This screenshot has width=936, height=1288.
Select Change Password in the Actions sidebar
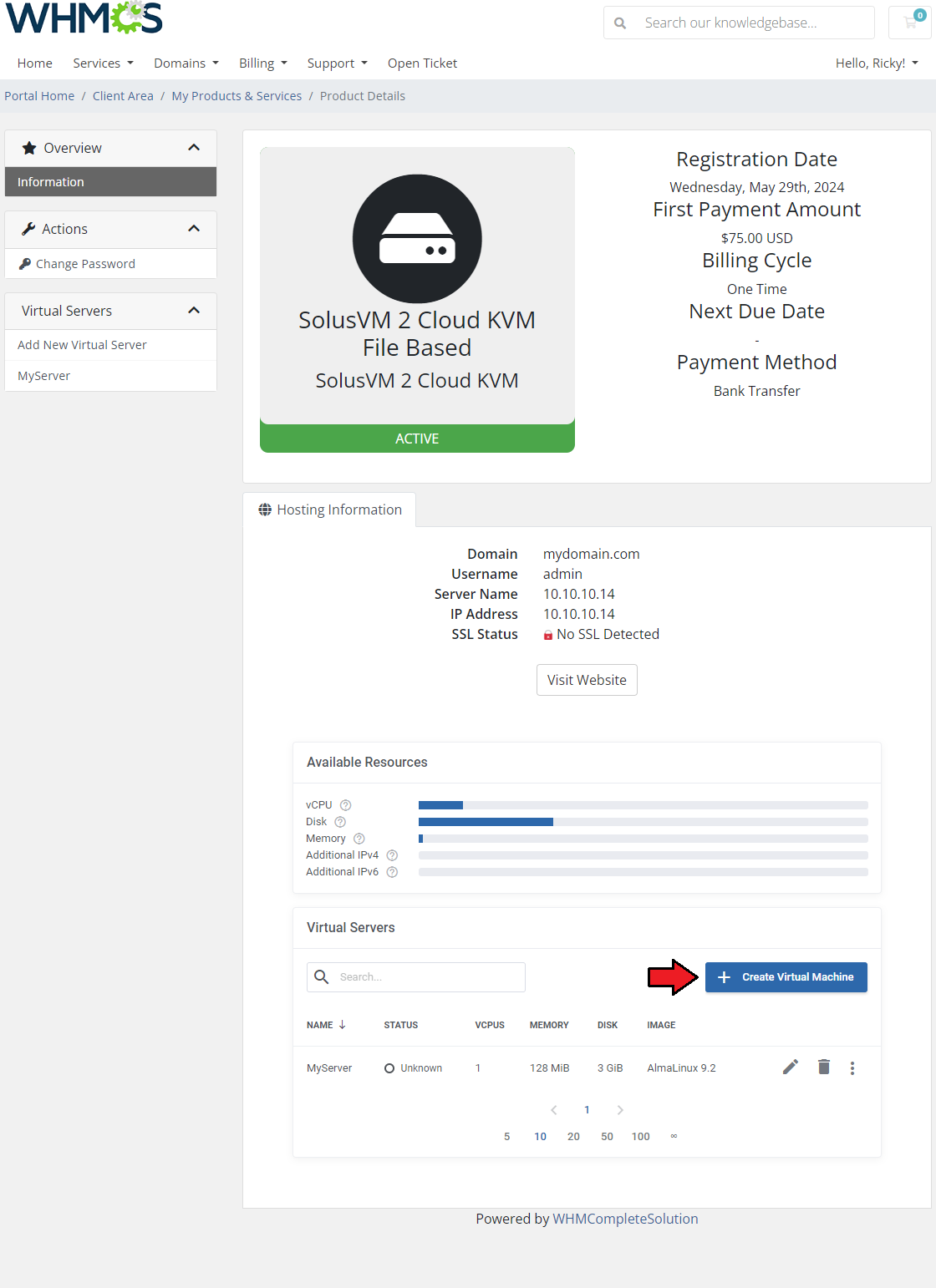[110, 264]
